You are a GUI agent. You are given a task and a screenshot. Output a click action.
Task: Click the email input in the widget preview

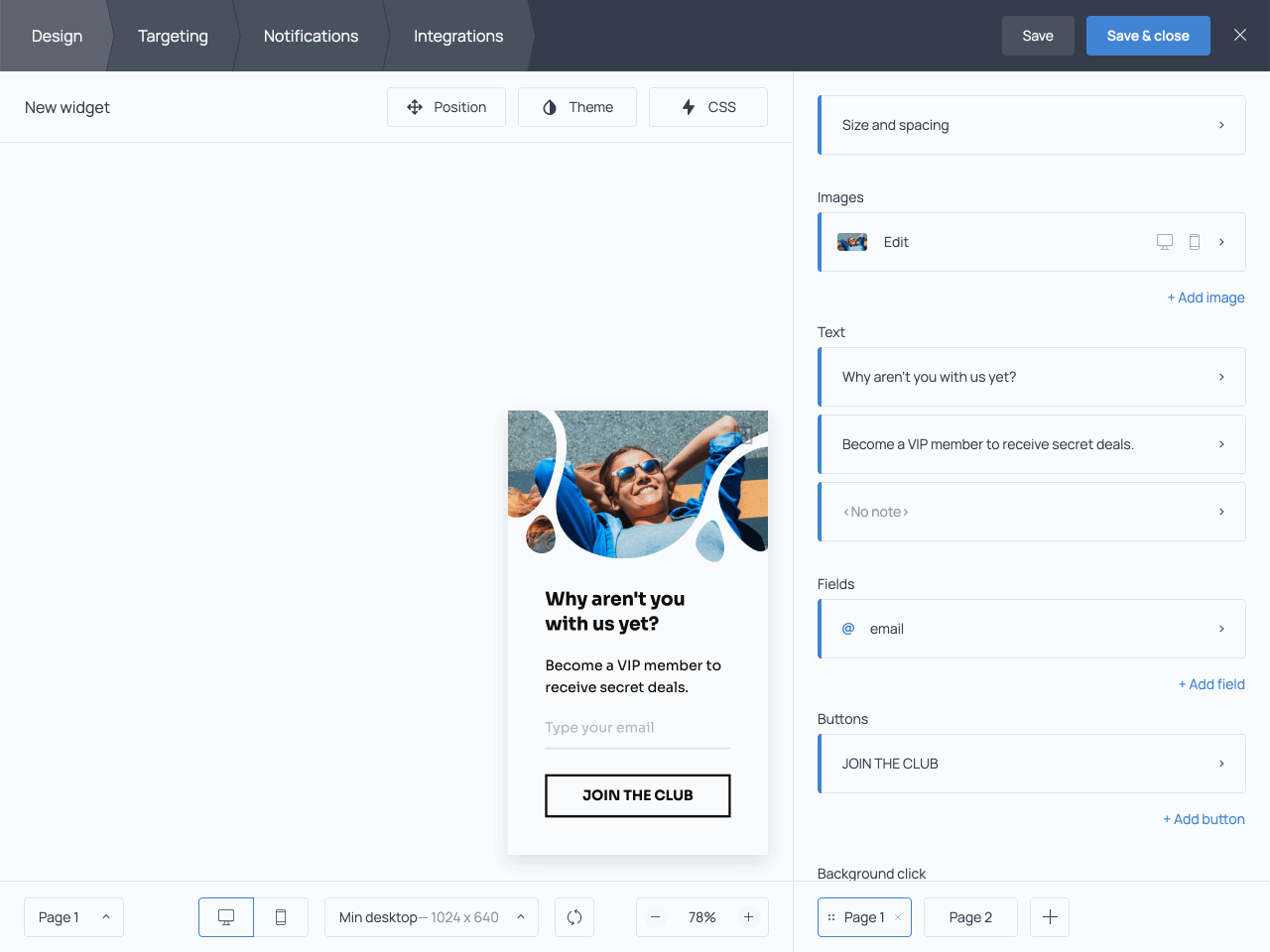pyautogui.click(x=637, y=727)
